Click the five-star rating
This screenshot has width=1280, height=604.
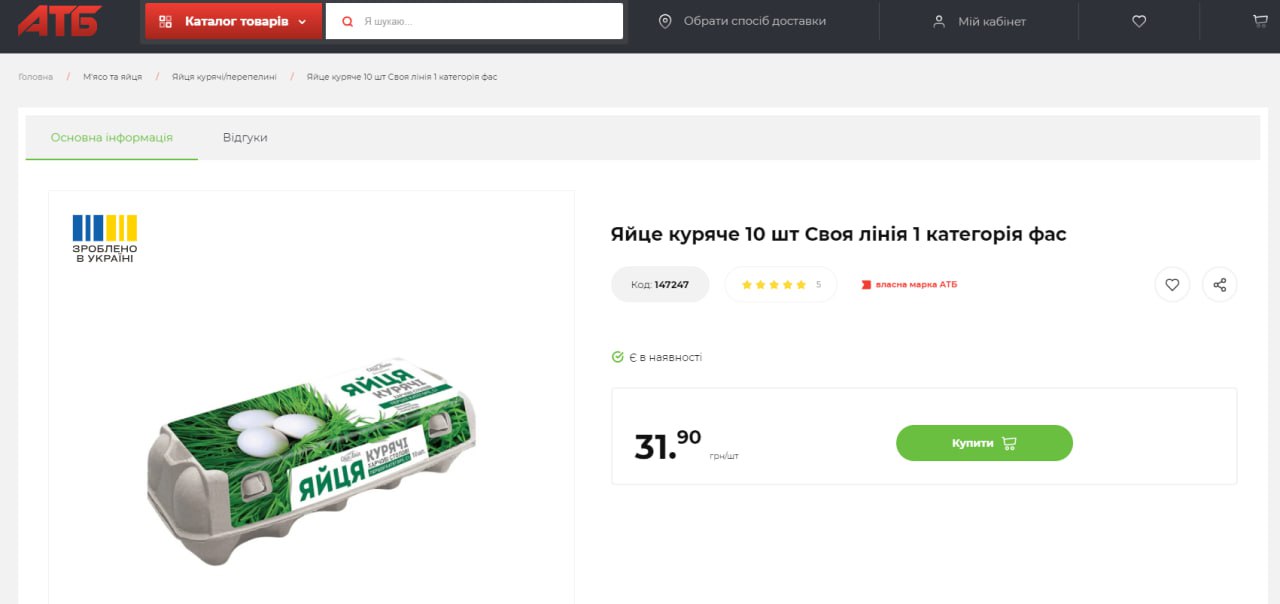pos(773,285)
